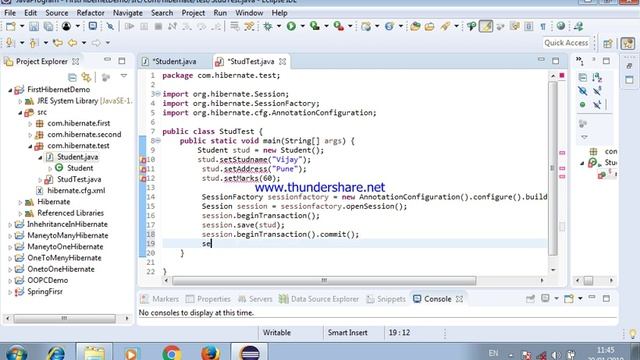
Task: Click the Open Type icon
Action: click(x=416, y=27)
